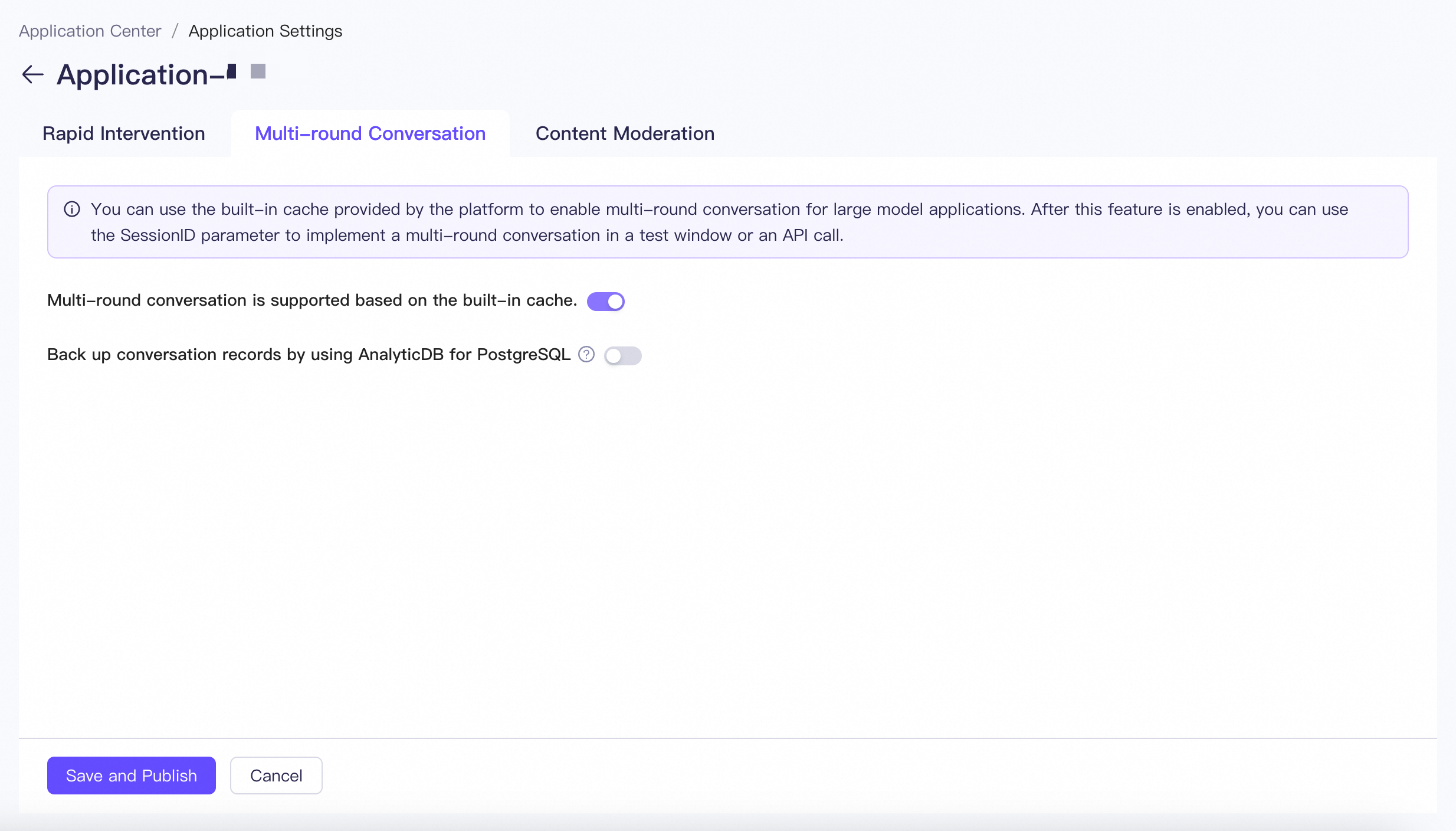Enable AnalyticDB for PostgreSQL backup switch

coord(622,355)
